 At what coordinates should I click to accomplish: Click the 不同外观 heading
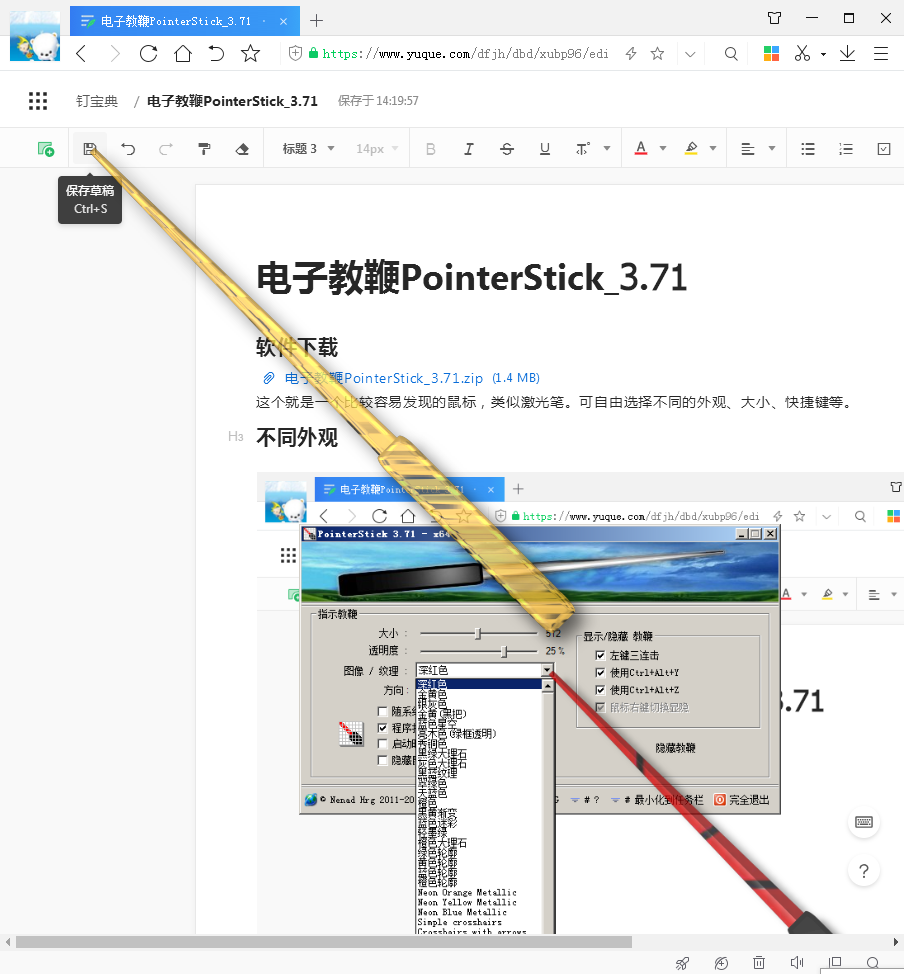[x=297, y=437]
